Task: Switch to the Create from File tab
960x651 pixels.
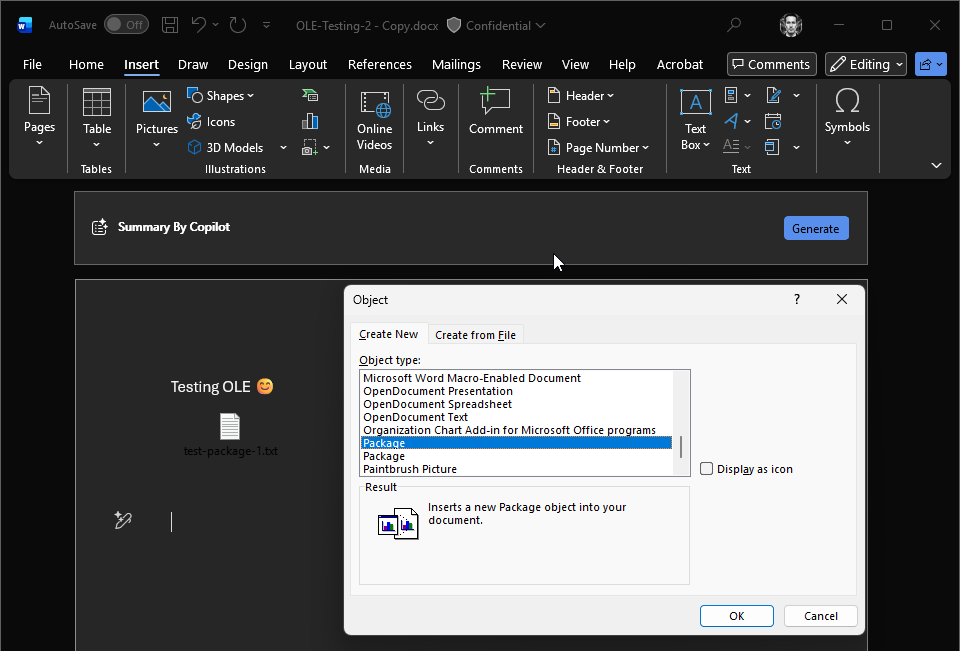Action: pyautogui.click(x=475, y=335)
